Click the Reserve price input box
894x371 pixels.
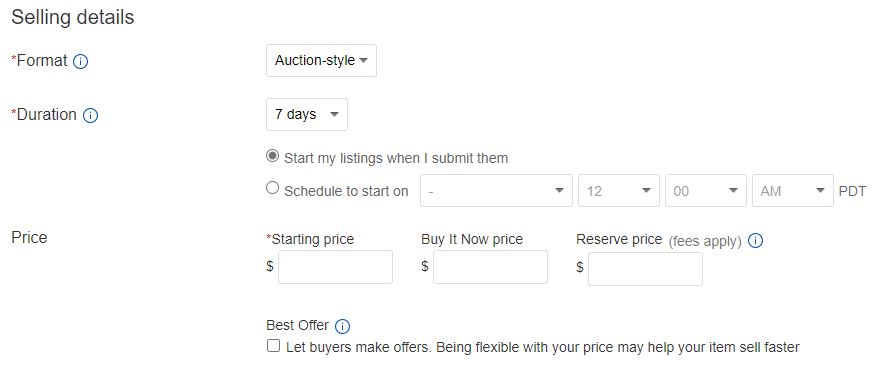(x=645, y=269)
